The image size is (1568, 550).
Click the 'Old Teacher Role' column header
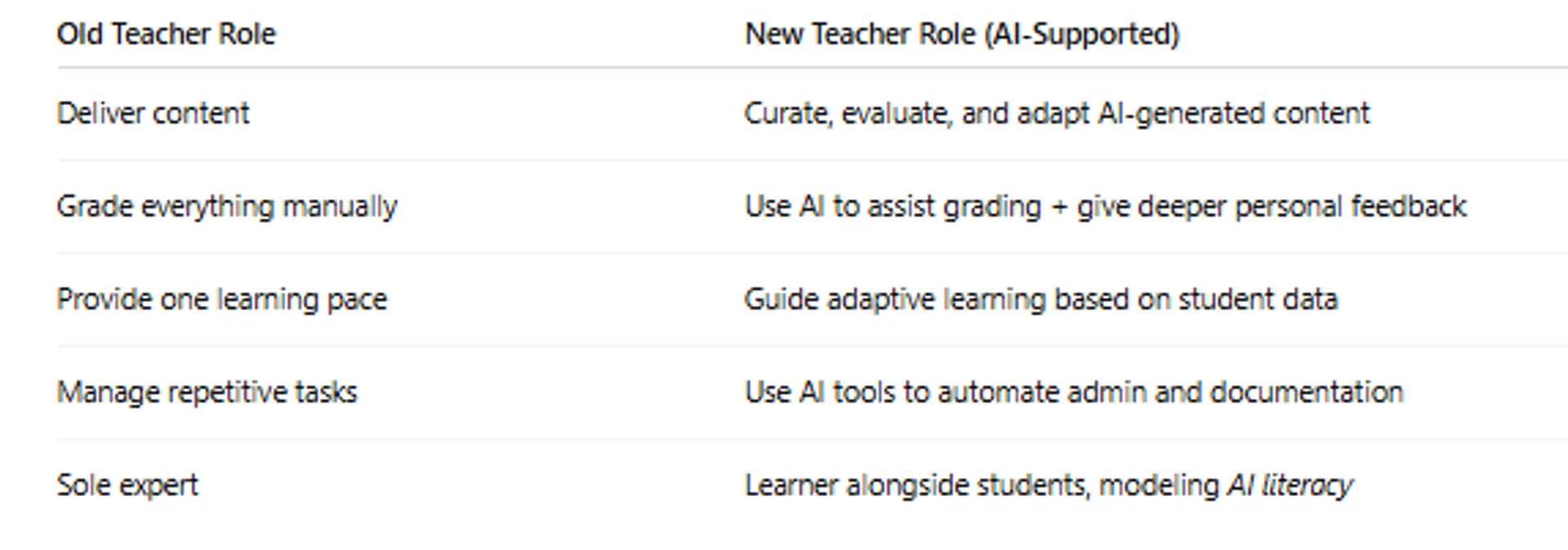click(x=166, y=34)
